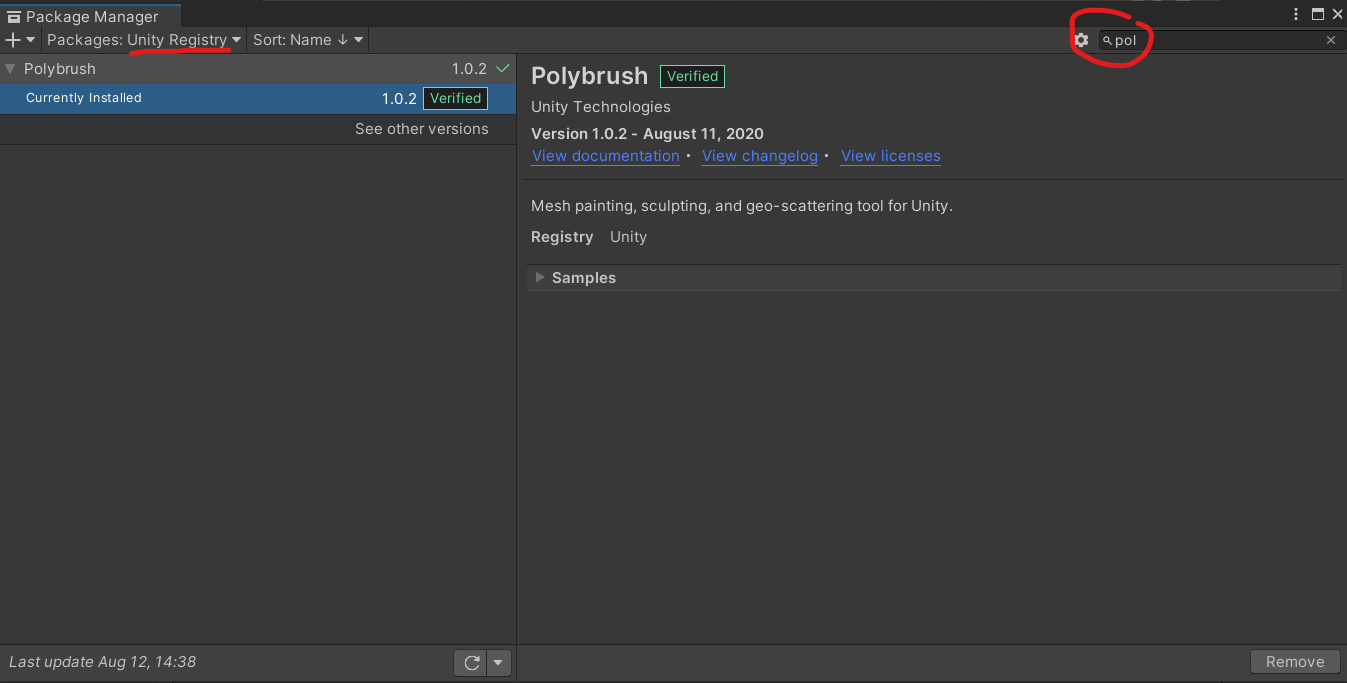1347x683 pixels.
Task: Open the Packages: Unity Registry dropdown
Action: 144,40
